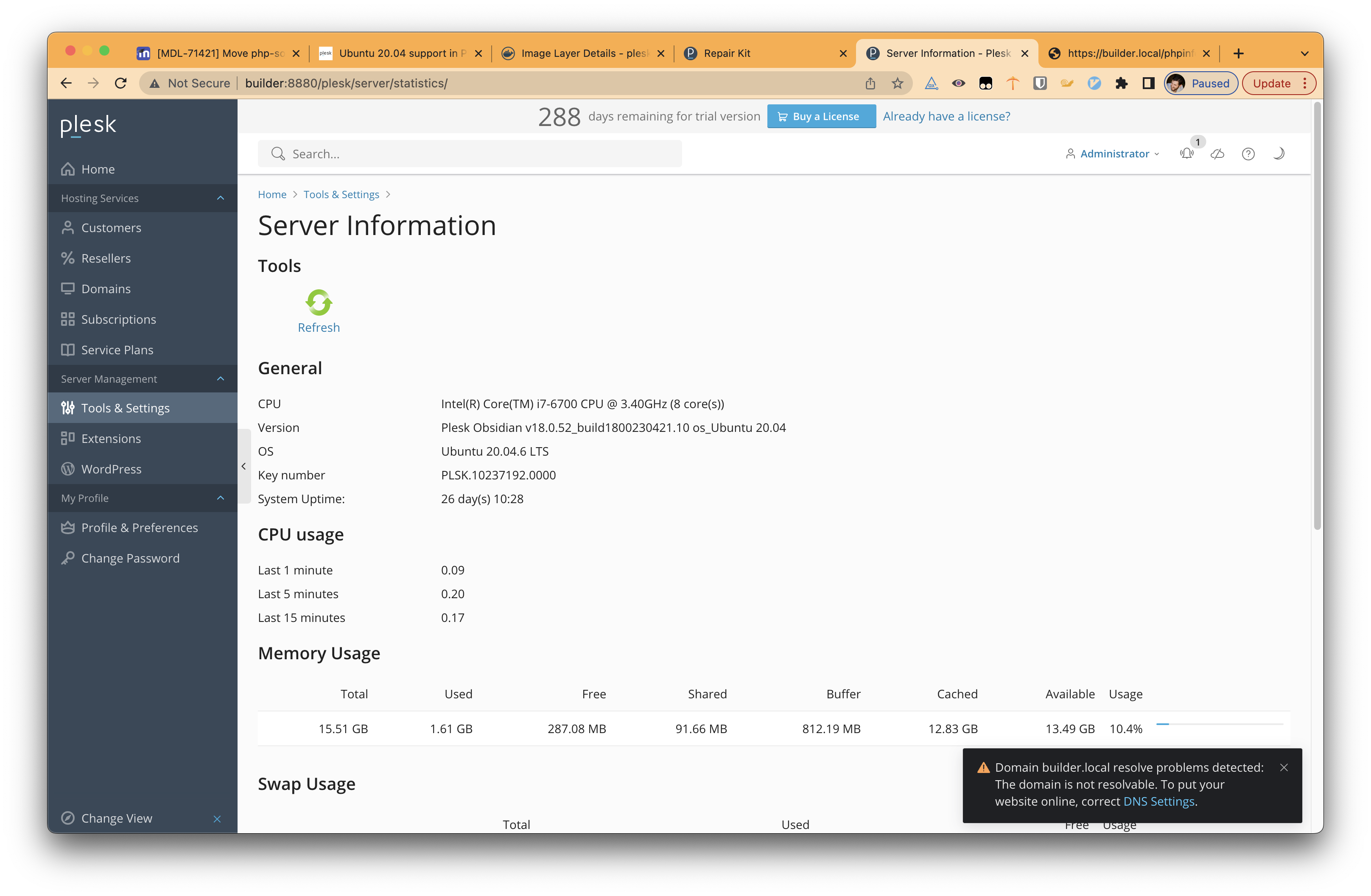Click the browser Update button
This screenshot has width=1371, height=896.
point(1279,84)
